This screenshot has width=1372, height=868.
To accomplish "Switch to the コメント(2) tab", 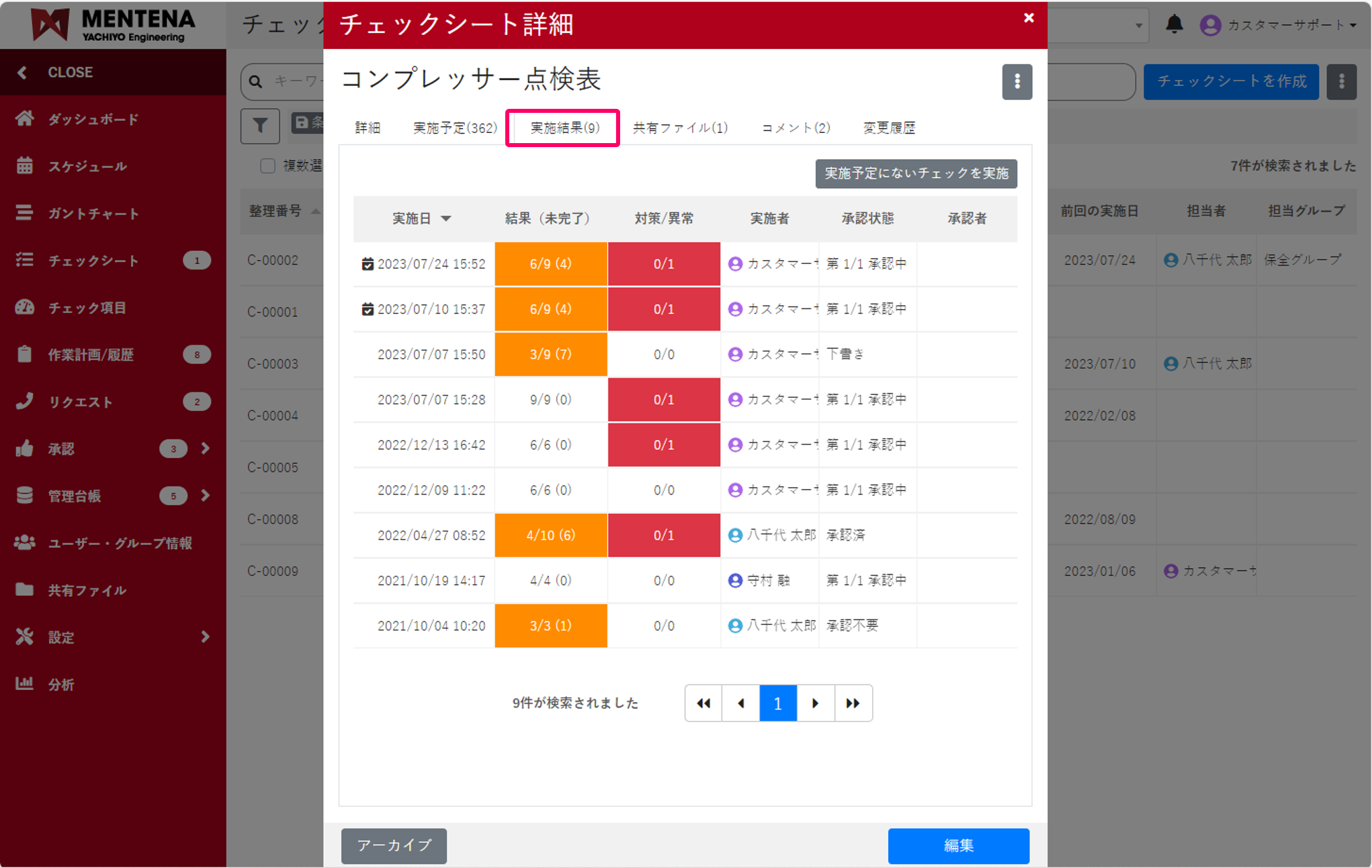I will pos(796,127).
